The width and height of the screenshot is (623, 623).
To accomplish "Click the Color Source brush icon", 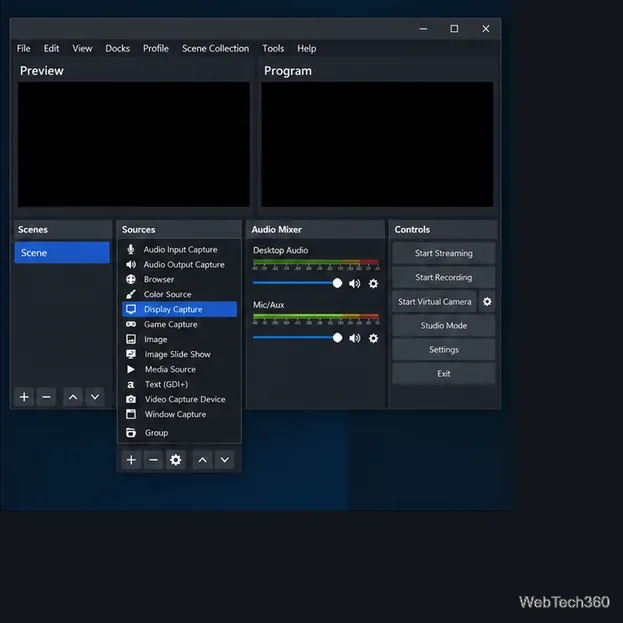I will point(131,294).
